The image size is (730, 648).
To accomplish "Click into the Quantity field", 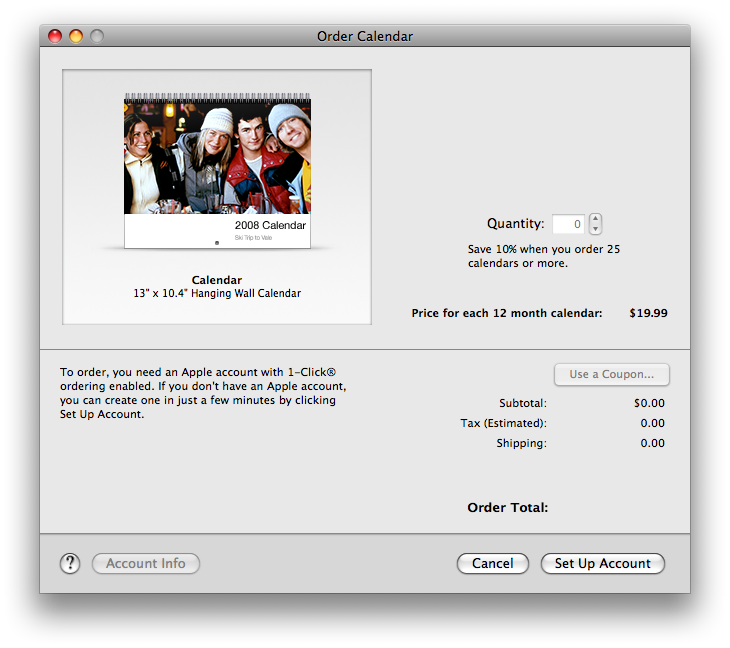I will pos(568,224).
